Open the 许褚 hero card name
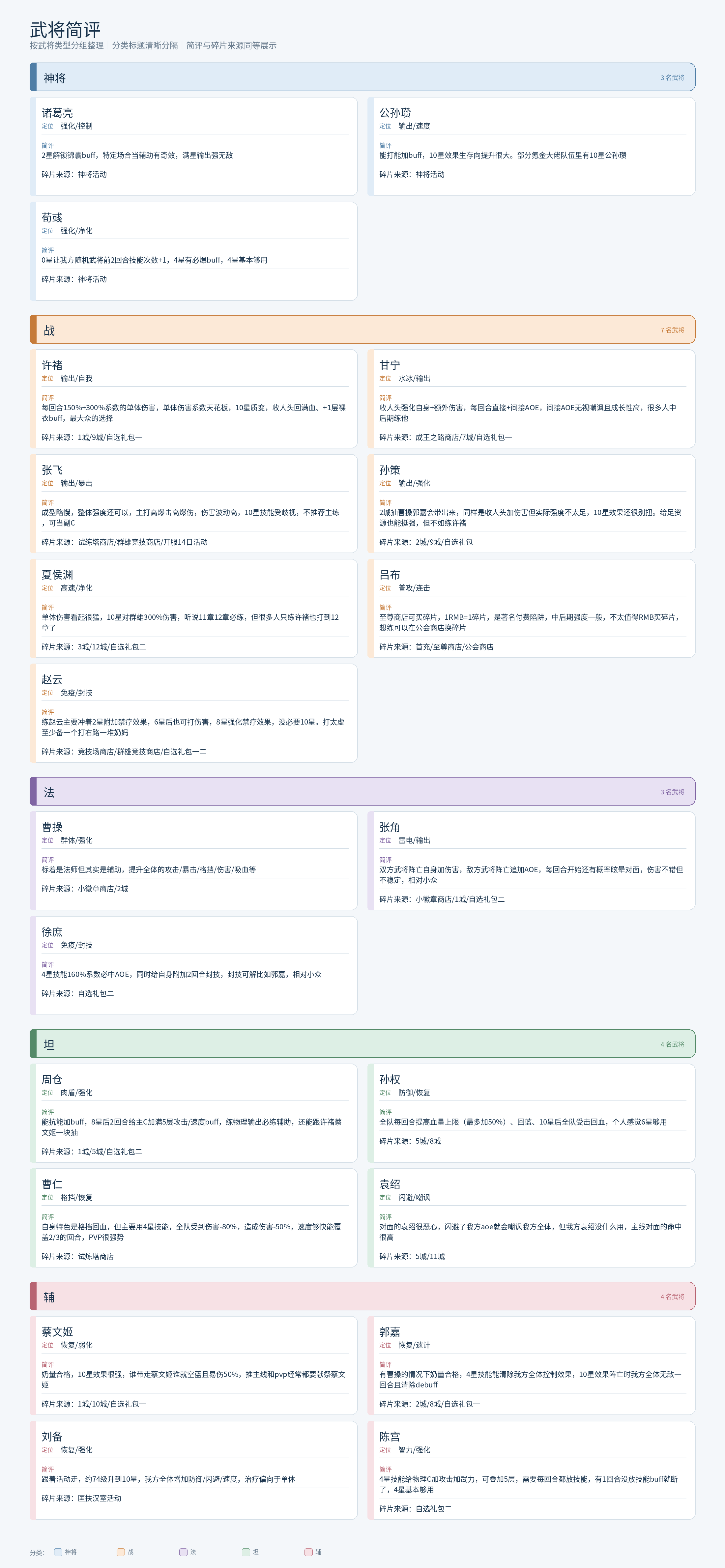The width and height of the screenshot is (725, 1568). pyautogui.click(x=52, y=365)
